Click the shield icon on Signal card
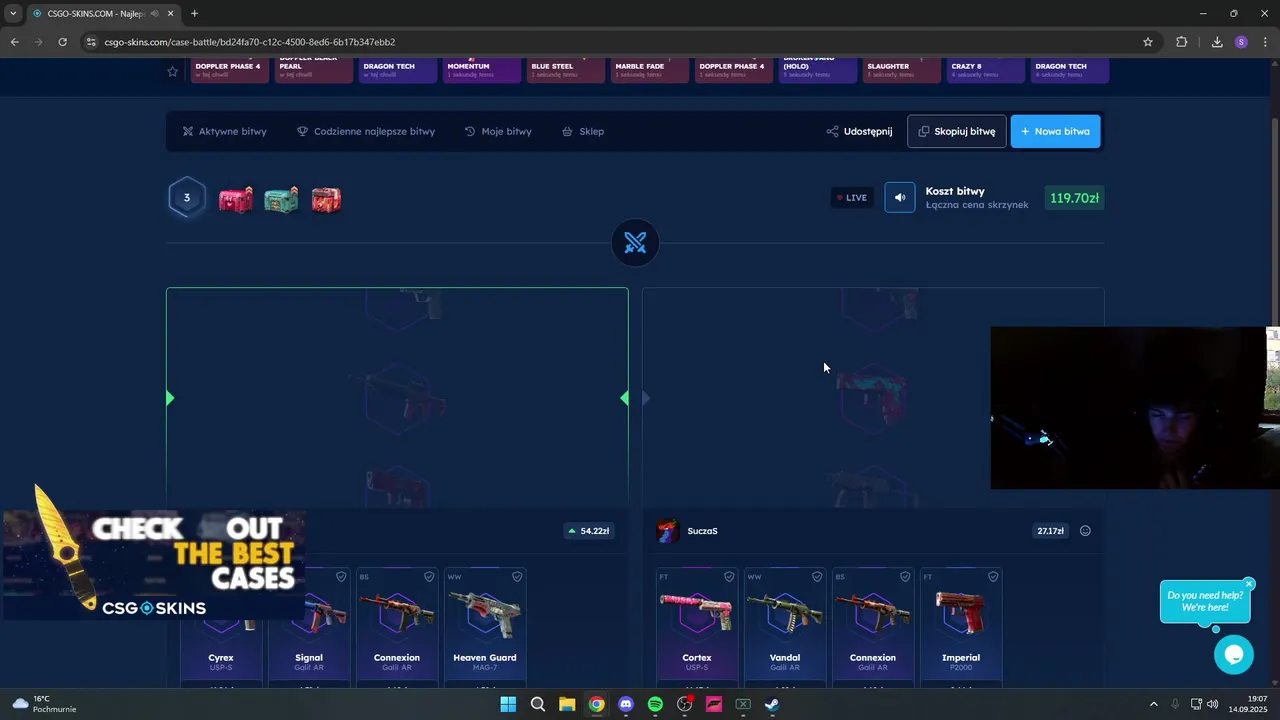Viewport: 1280px width, 720px height. 341,577
